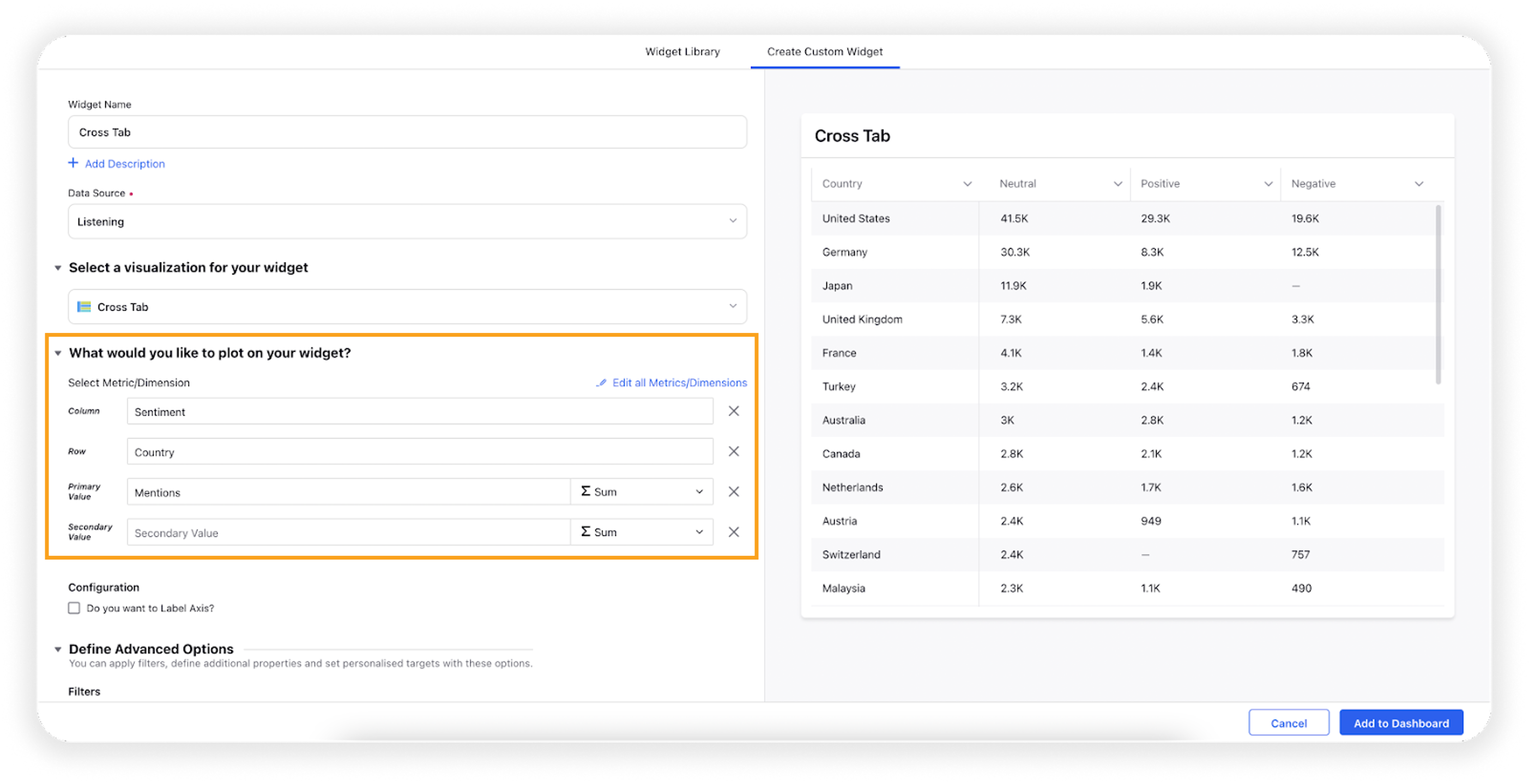Click the plus icon next to Add Description

coord(73,162)
